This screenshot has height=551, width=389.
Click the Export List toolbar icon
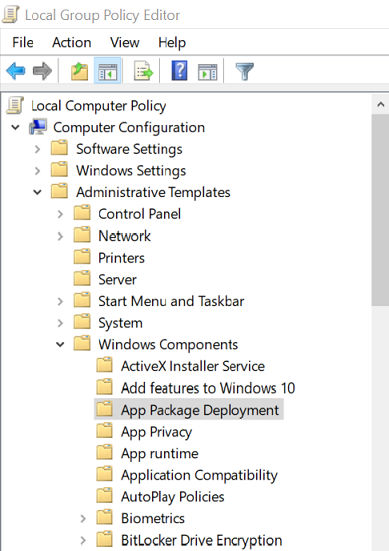tap(143, 71)
